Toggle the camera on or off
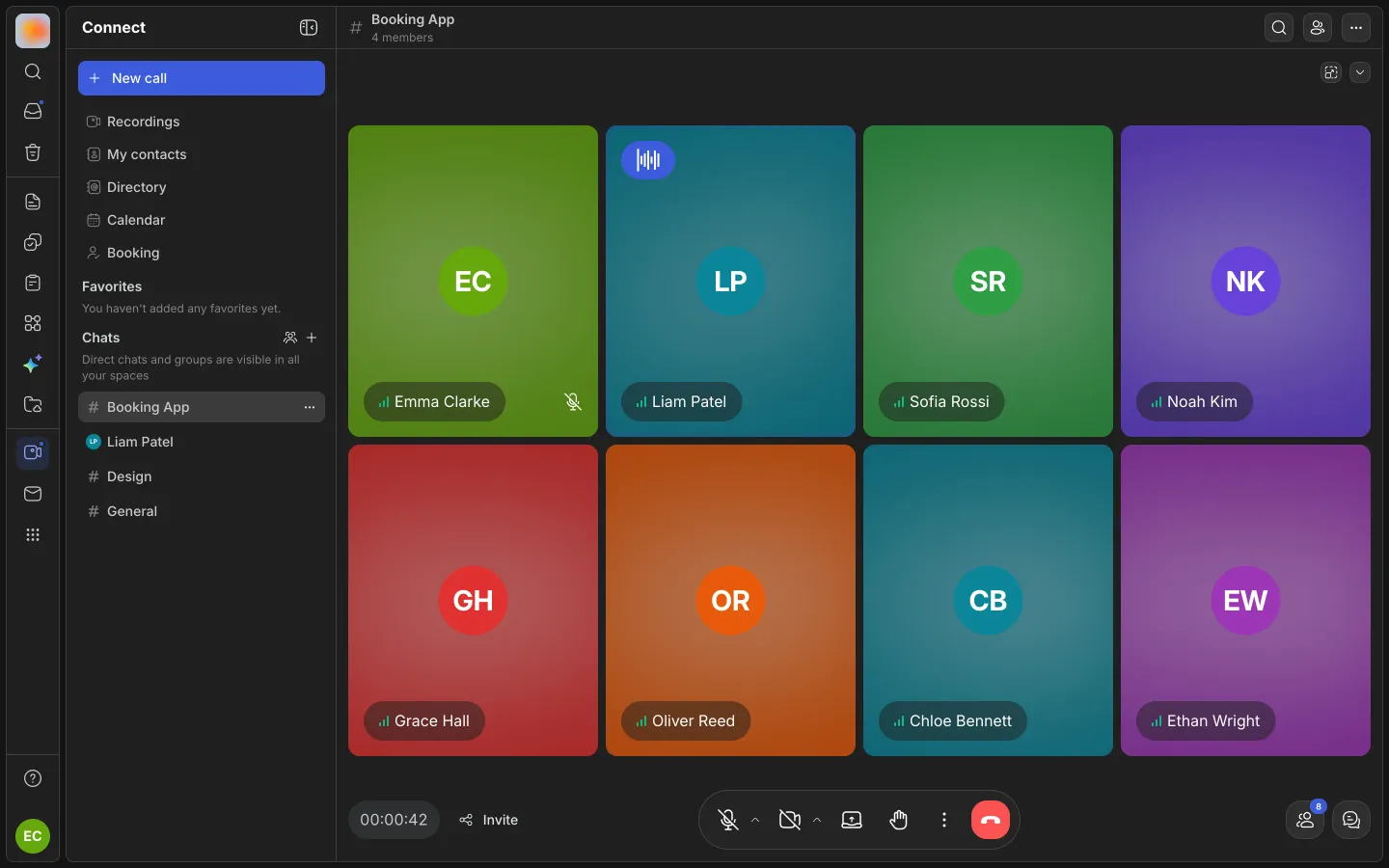Image resolution: width=1389 pixels, height=868 pixels. coord(790,820)
